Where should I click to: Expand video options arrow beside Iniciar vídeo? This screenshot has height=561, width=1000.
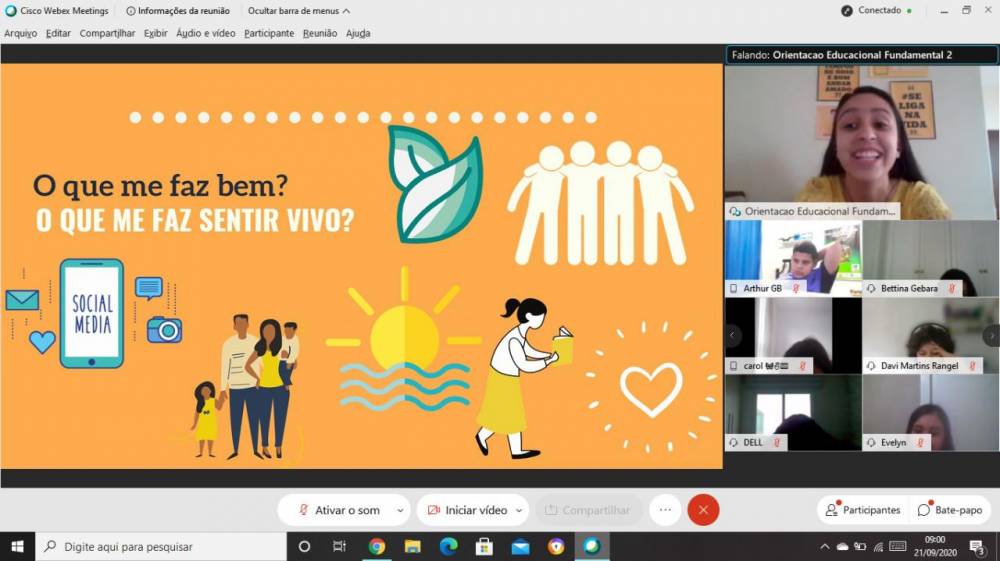point(520,510)
